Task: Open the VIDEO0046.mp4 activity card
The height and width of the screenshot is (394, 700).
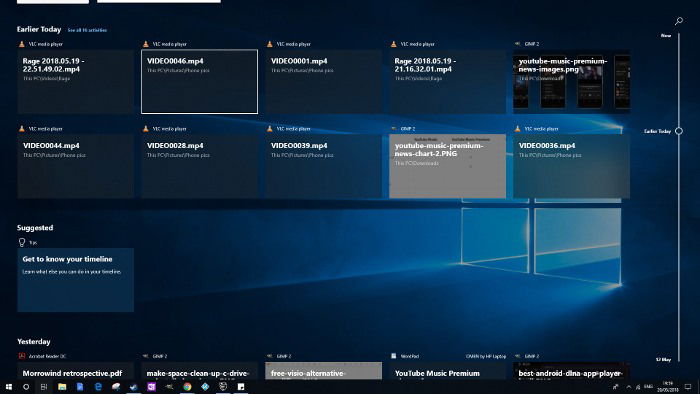Action: click(200, 81)
